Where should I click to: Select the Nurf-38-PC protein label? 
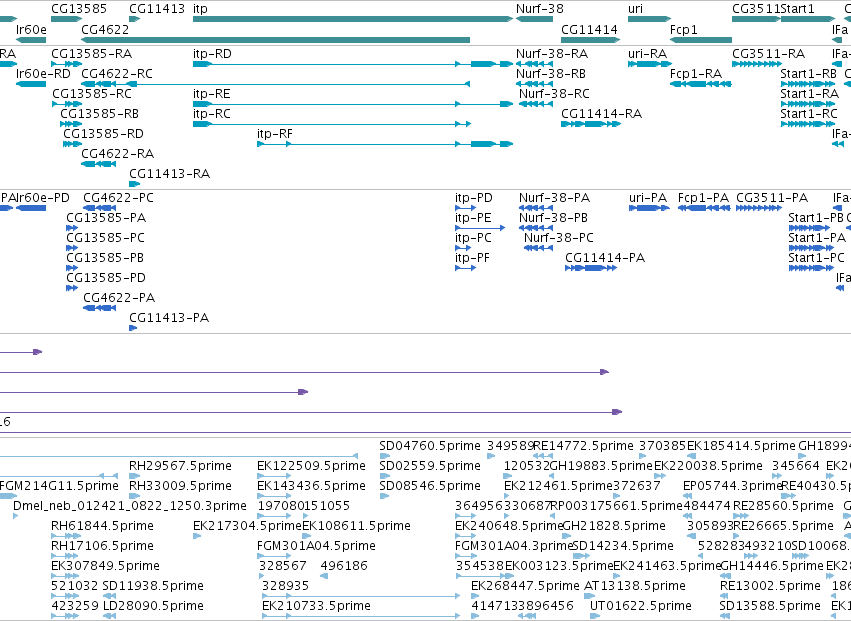point(559,238)
